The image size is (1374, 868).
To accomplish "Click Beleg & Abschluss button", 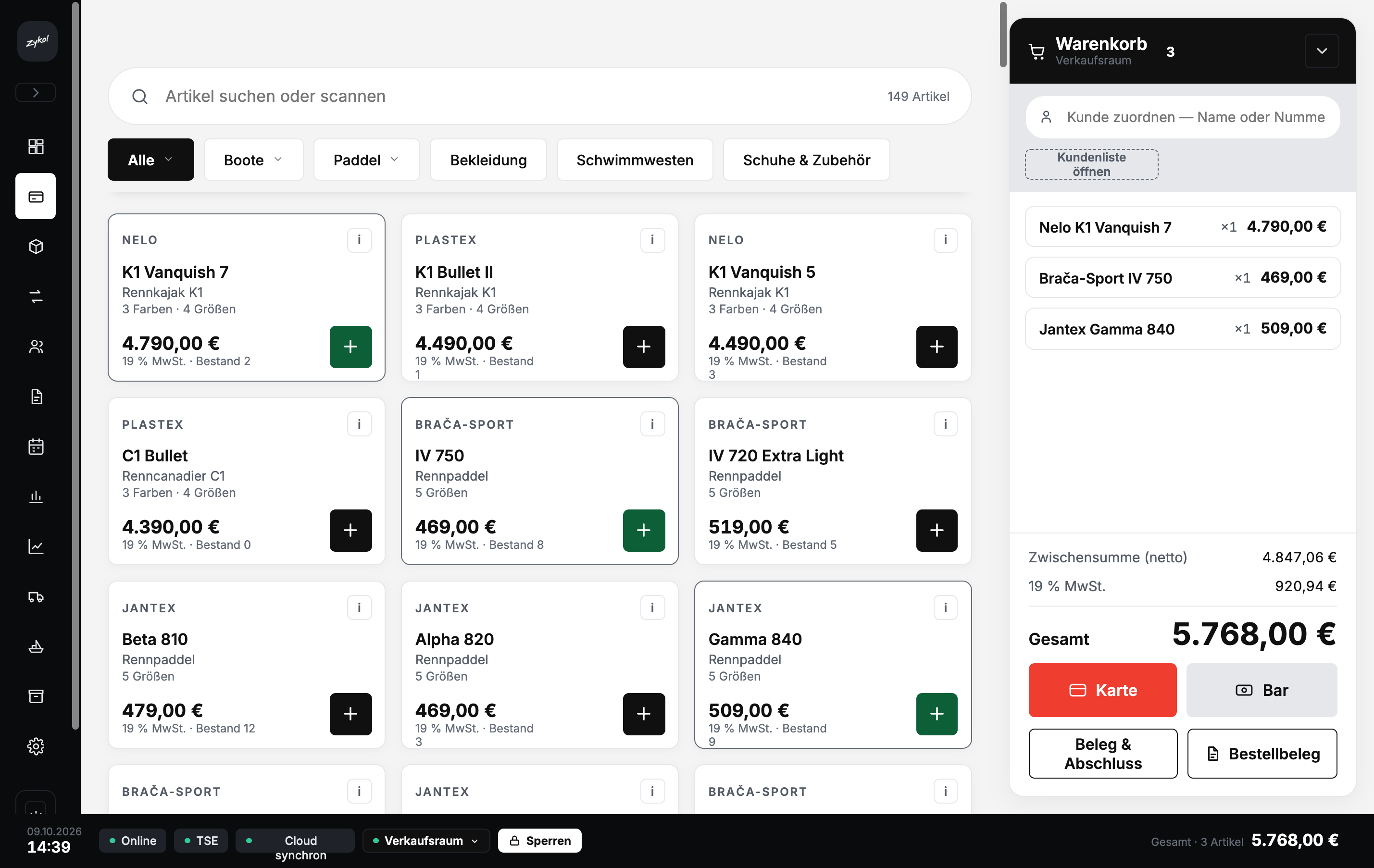I will click(x=1102, y=753).
